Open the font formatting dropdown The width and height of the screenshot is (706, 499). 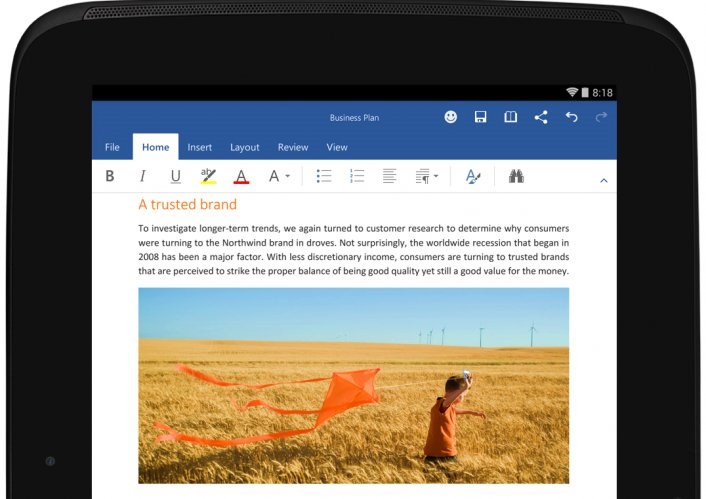[279, 176]
